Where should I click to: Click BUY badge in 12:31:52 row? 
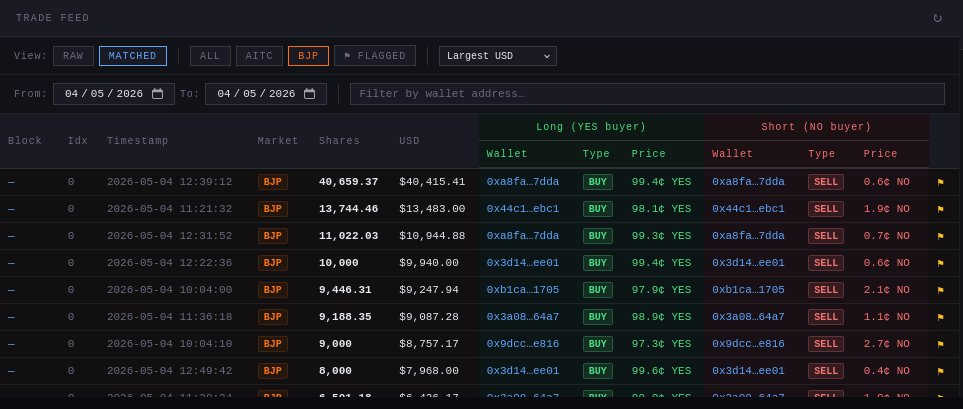click(x=598, y=236)
